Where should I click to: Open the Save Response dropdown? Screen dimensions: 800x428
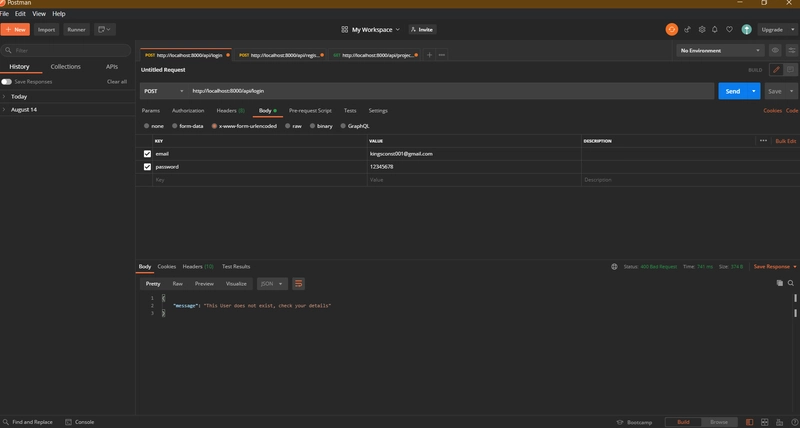pyautogui.click(x=775, y=267)
